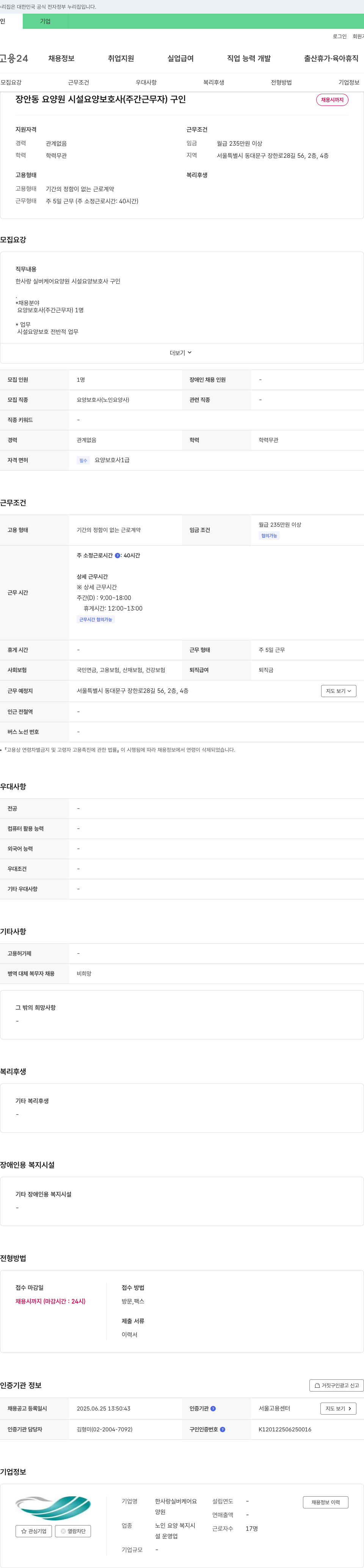Jump to 기업정보 section tab
Screen dimensions: 364x1568
coord(349,82)
